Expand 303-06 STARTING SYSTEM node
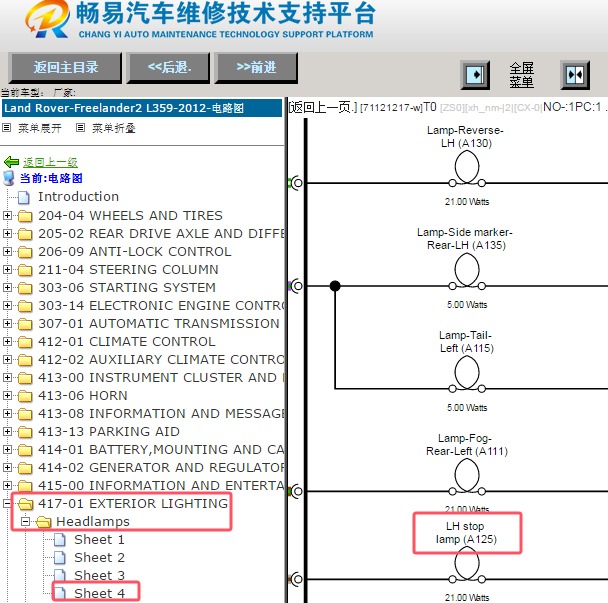Image resolution: width=608 pixels, height=603 pixels. pos(7,287)
